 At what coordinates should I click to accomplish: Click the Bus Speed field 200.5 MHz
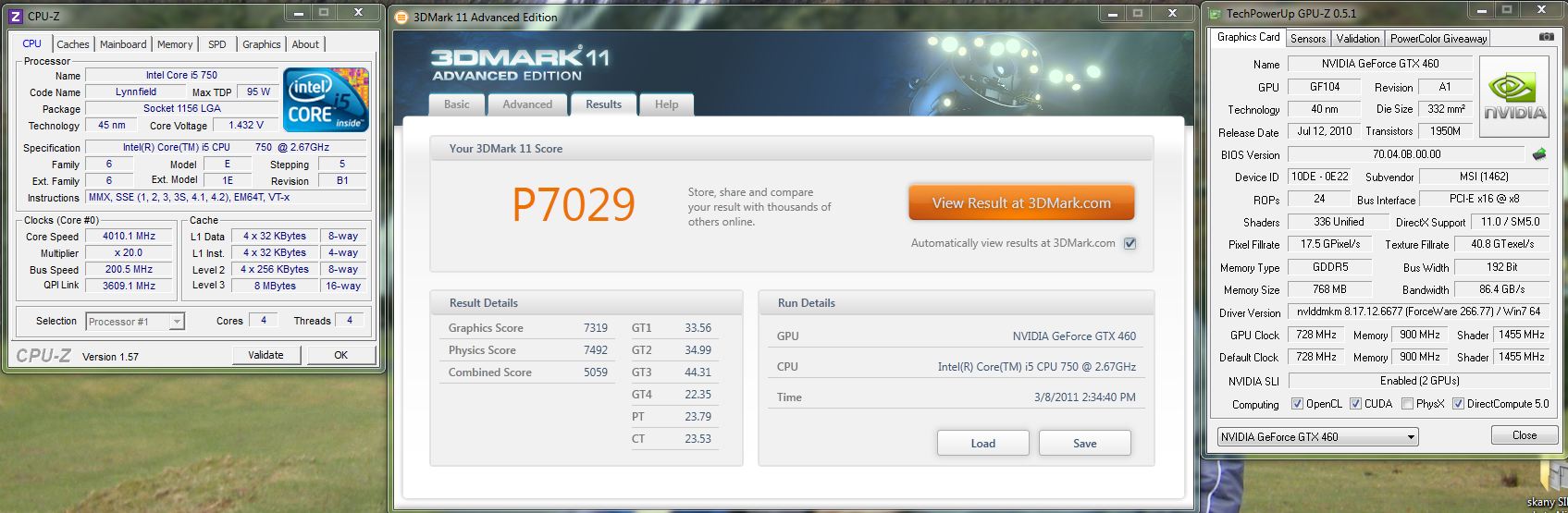pos(129,269)
